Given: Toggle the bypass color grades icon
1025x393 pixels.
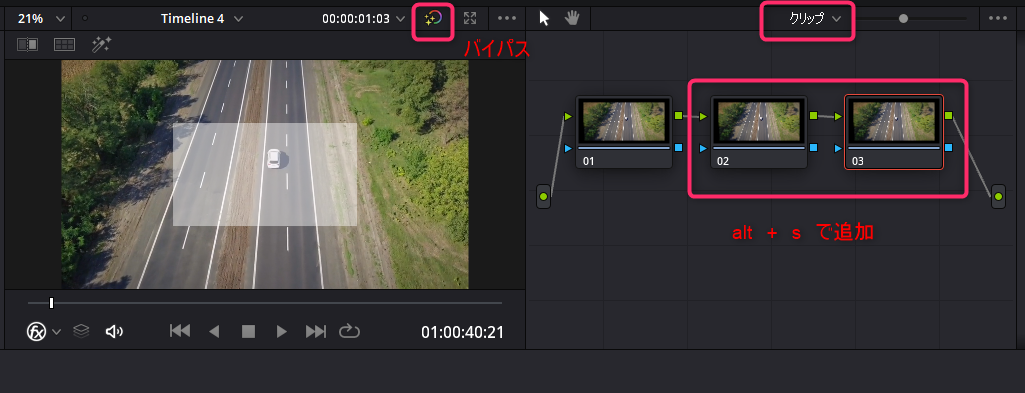Looking at the screenshot, I should click(433, 19).
